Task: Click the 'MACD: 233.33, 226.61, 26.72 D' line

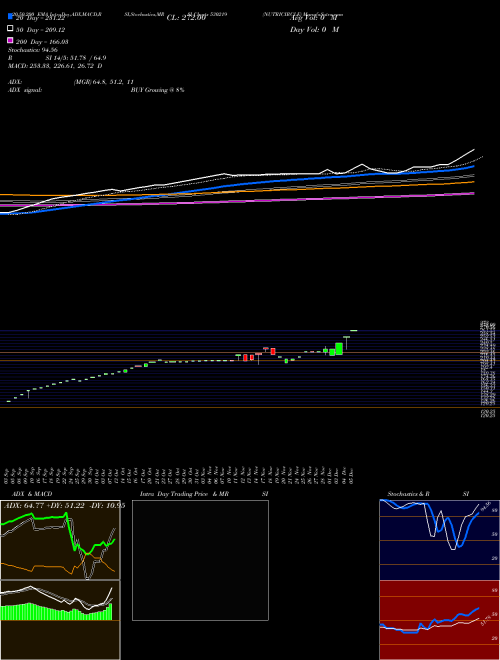Action: tap(55, 66)
